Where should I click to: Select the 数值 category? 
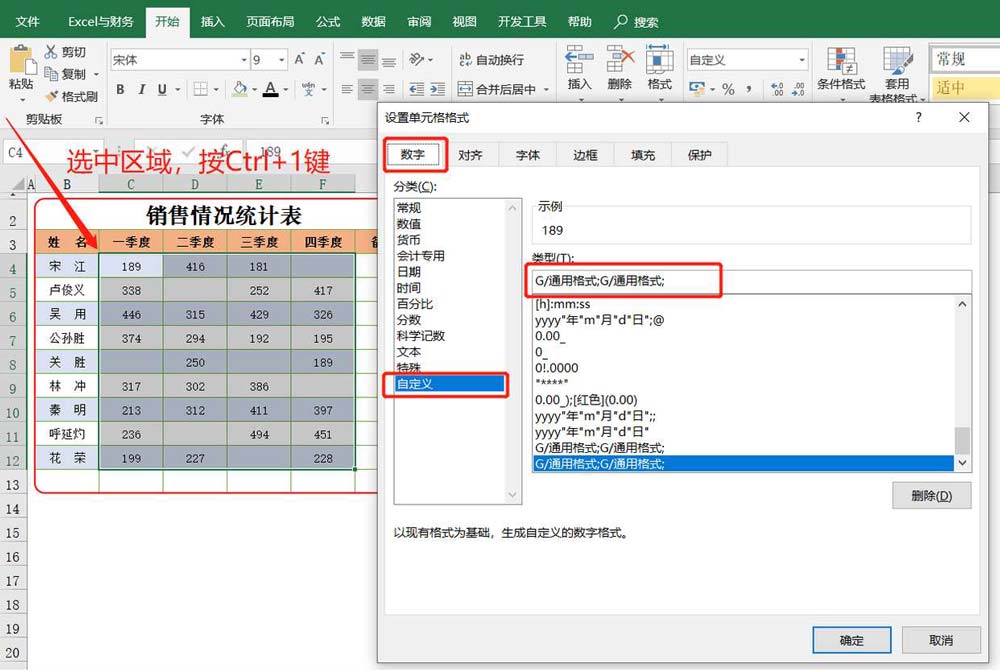(409, 224)
